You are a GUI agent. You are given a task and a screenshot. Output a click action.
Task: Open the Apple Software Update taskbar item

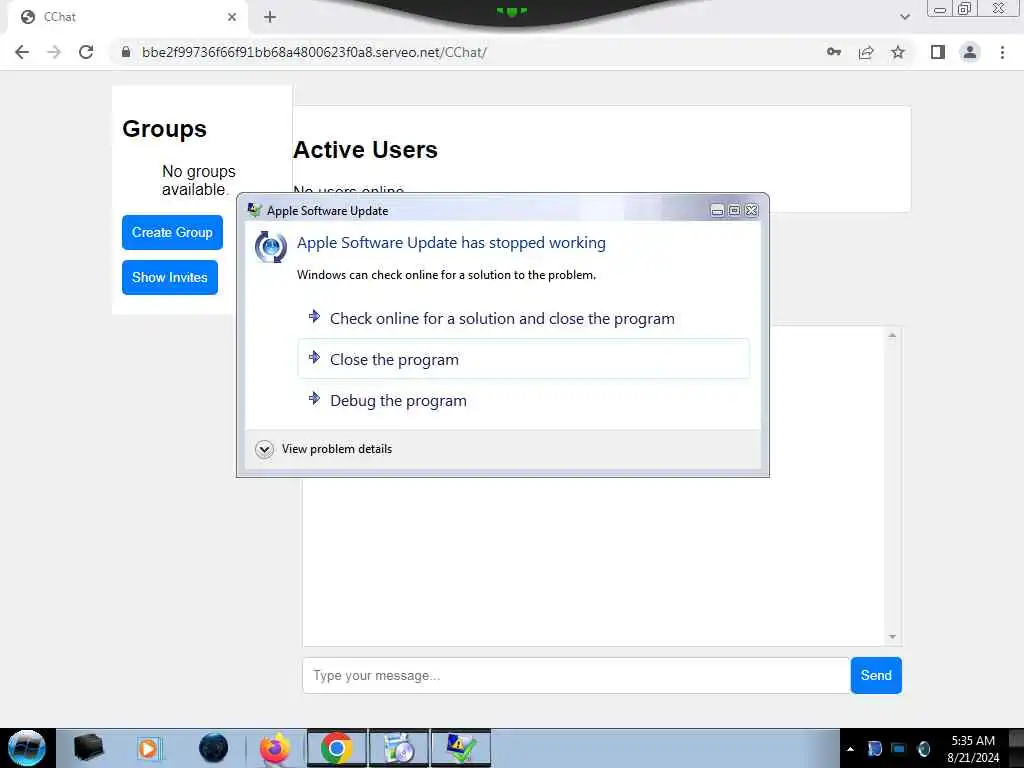[399, 748]
